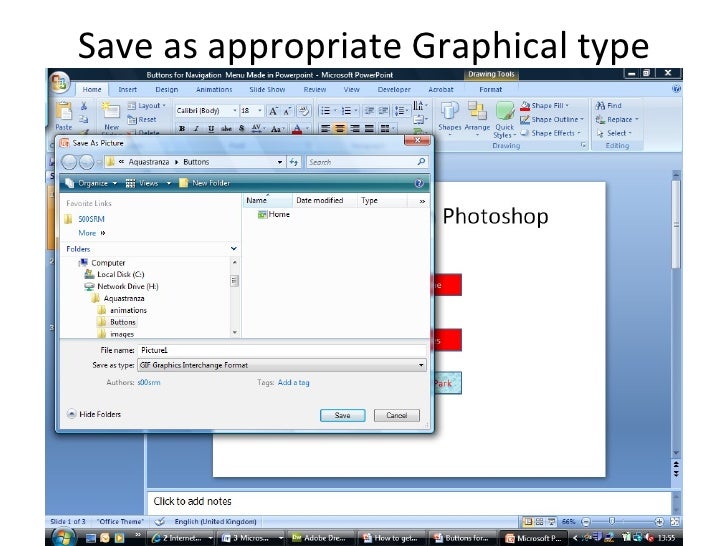
Task: Switch to the Design ribbon tab
Action: click(x=167, y=90)
